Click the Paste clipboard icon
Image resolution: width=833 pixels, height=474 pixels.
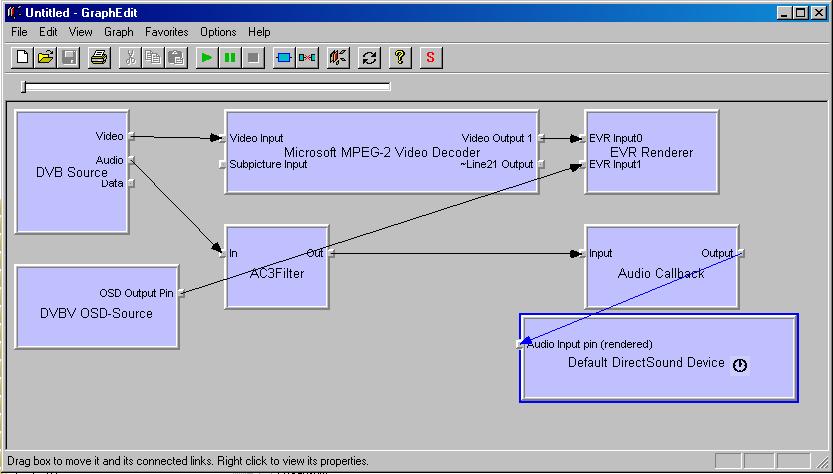click(176, 57)
